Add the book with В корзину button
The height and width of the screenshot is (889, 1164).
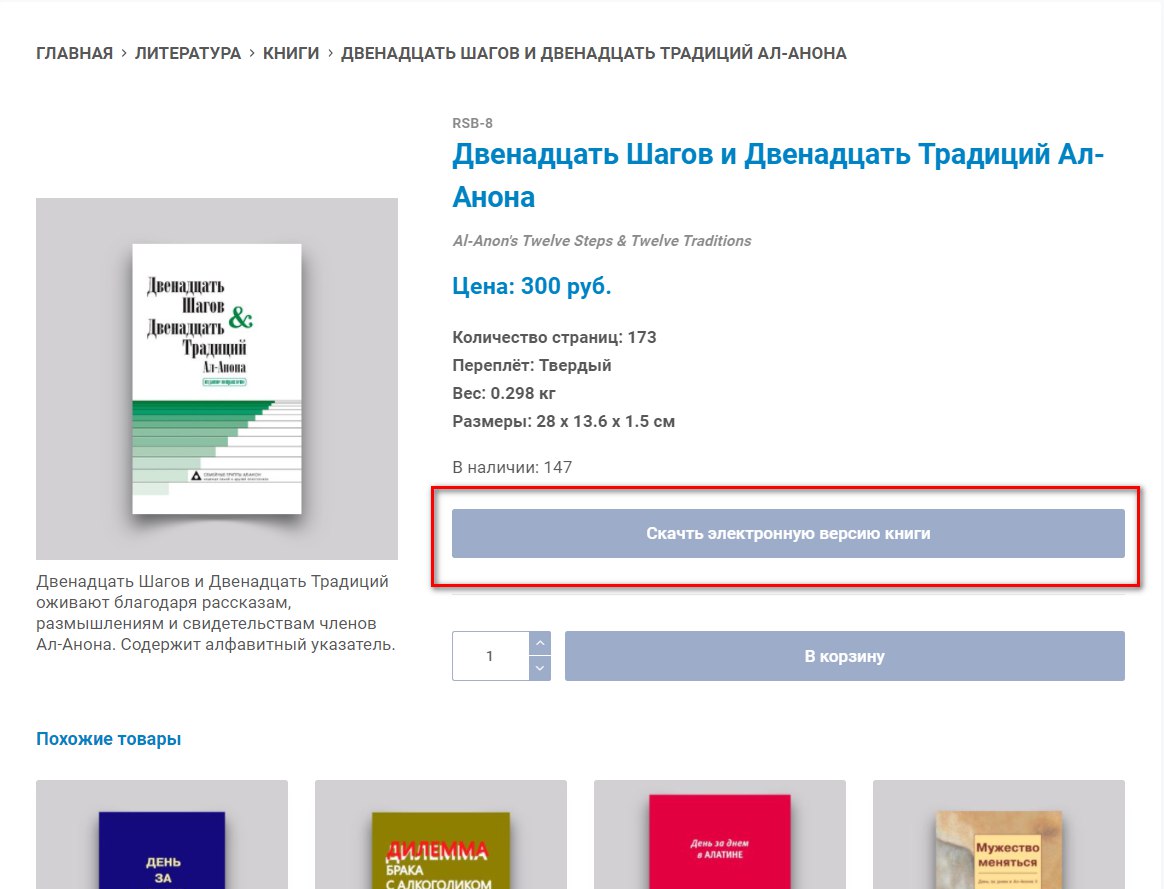click(845, 656)
